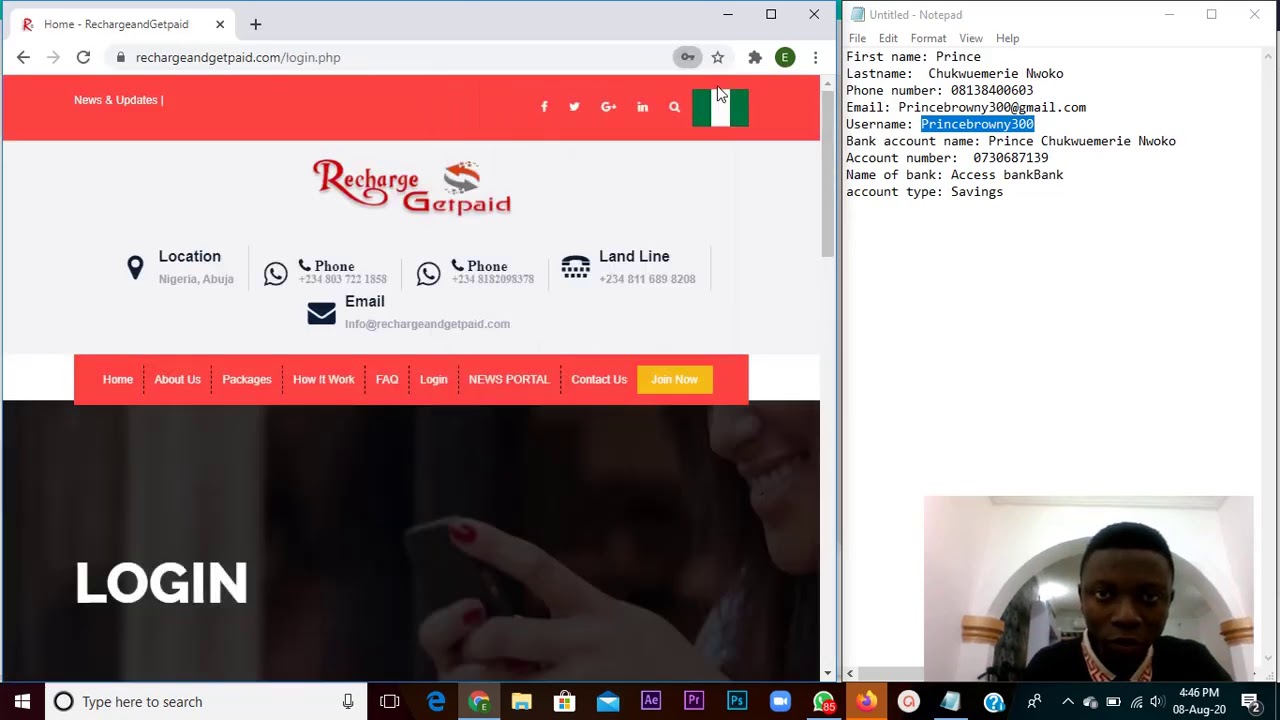Open the site's Facebook icon

point(544,107)
